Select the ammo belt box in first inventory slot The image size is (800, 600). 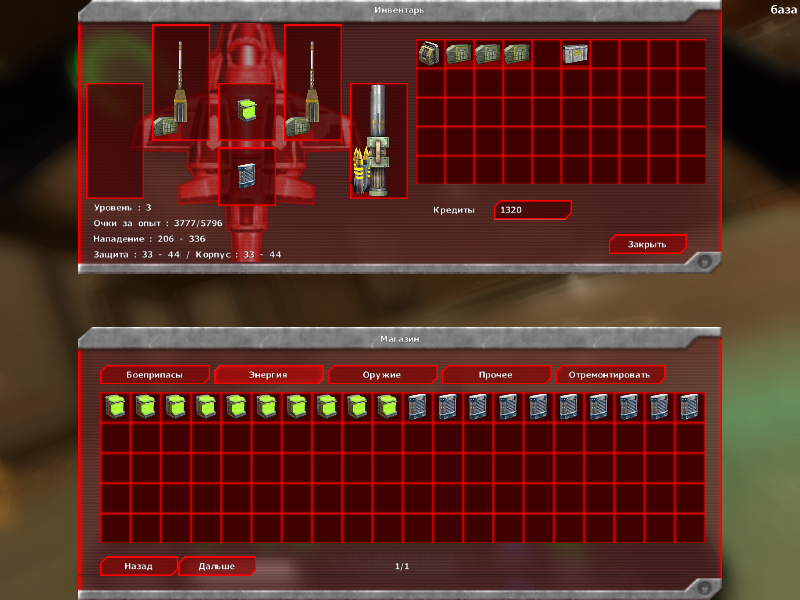[430, 54]
